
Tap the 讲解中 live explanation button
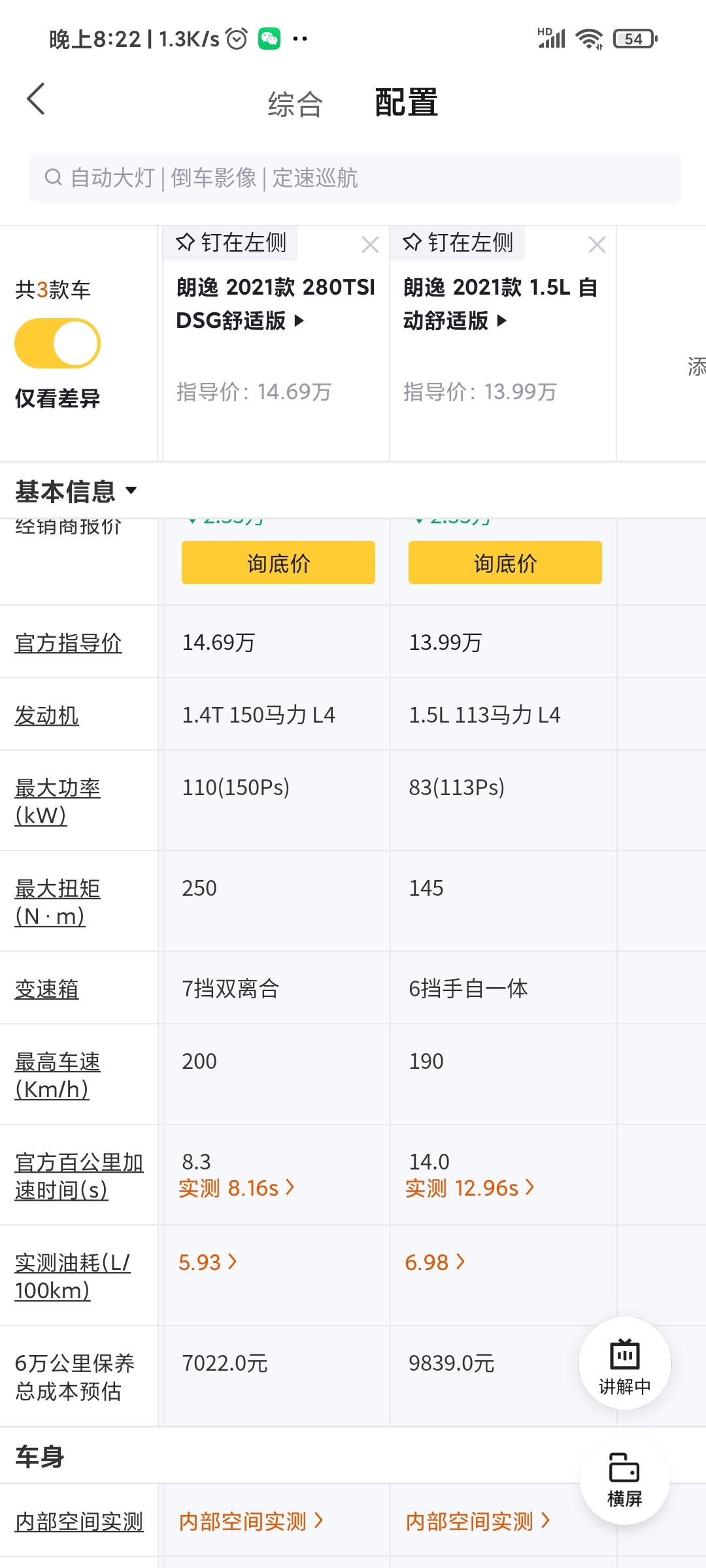[625, 1364]
